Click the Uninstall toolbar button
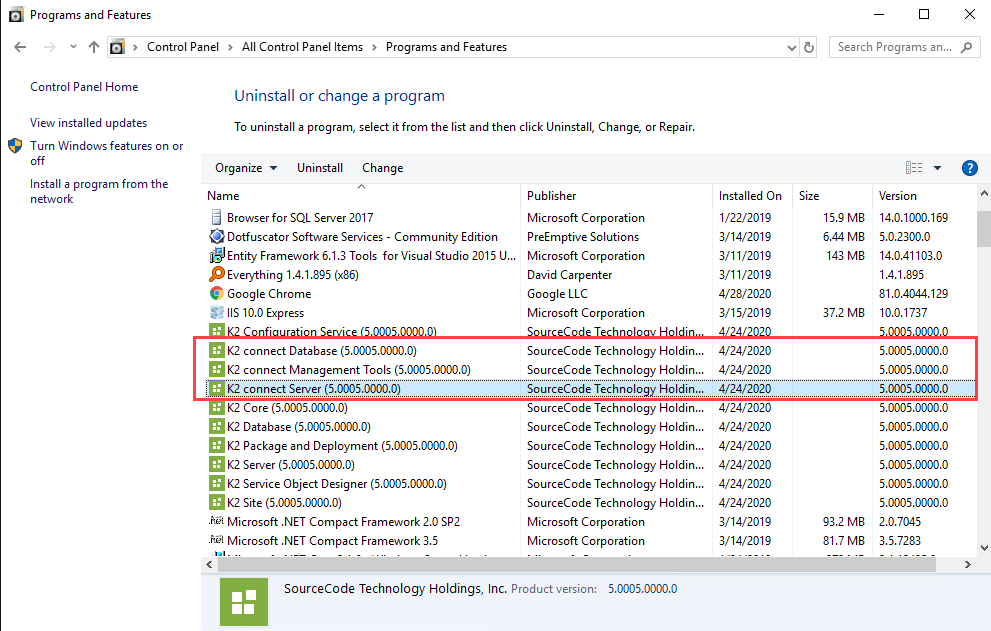The height and width of the screenshot is (631, 991). pos(320,168)
